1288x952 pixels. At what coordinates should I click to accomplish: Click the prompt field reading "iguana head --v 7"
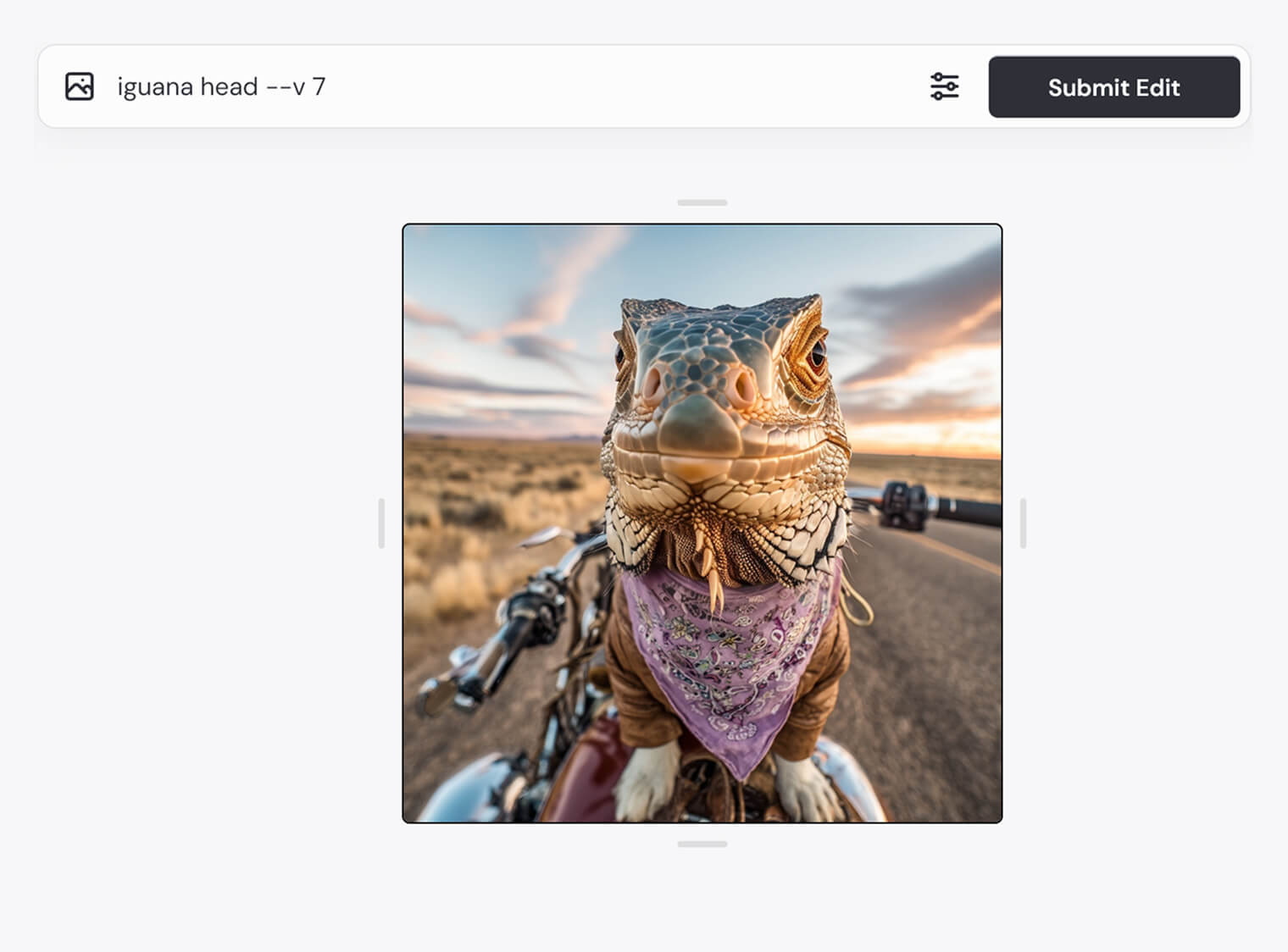[221, 86]
